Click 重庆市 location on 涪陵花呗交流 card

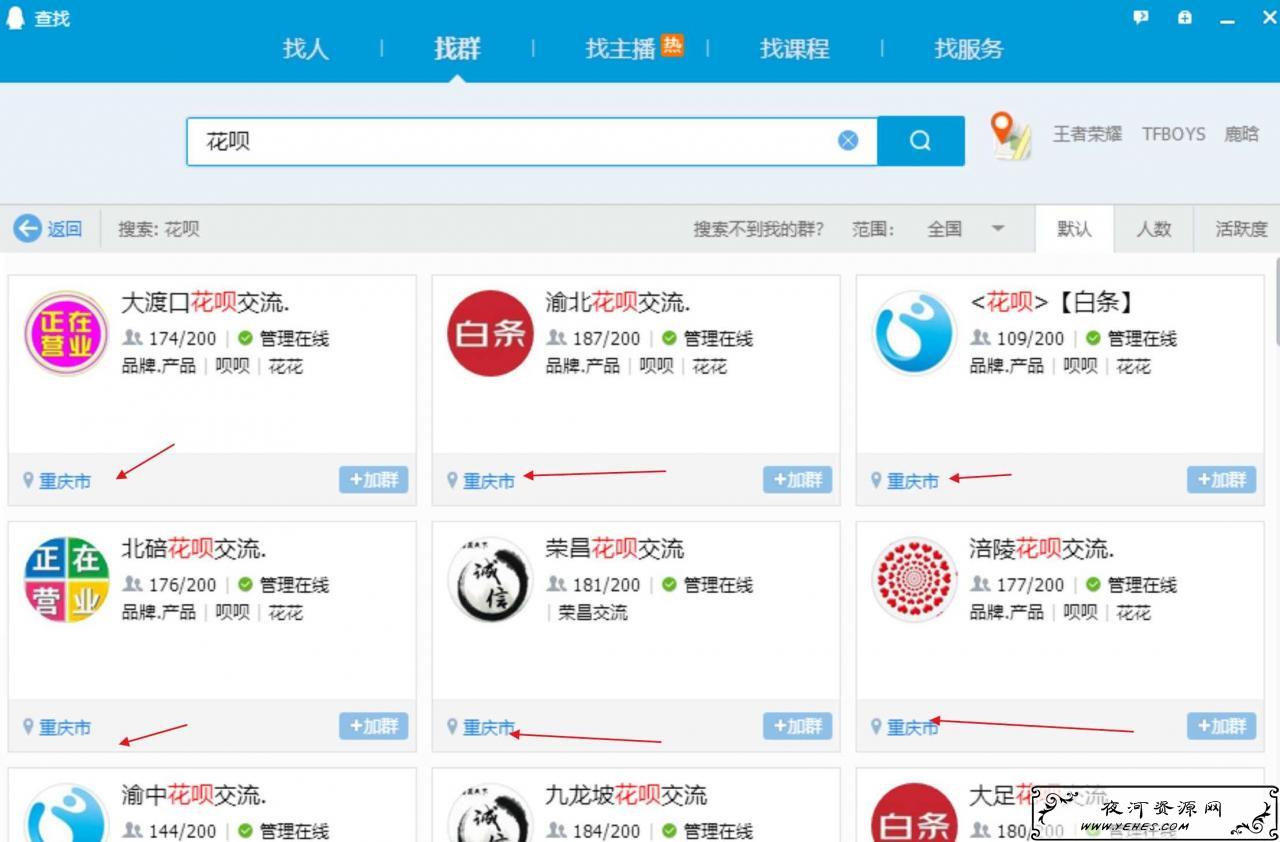[913, 728]
